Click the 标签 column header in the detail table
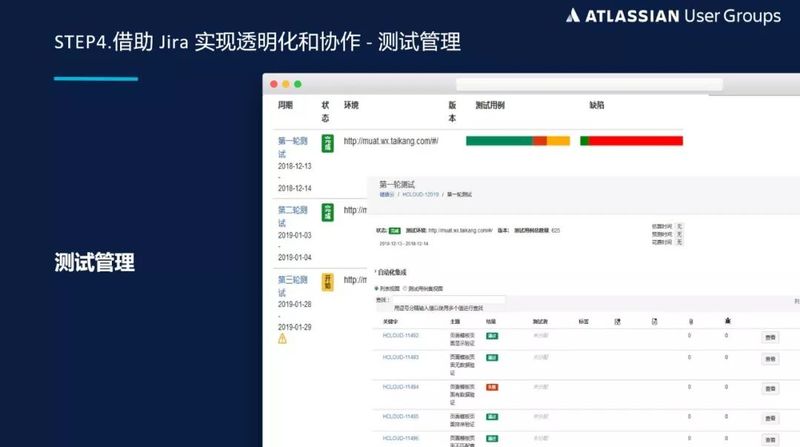The width and height of the screenshot is (800, 447). click(584, 322)
